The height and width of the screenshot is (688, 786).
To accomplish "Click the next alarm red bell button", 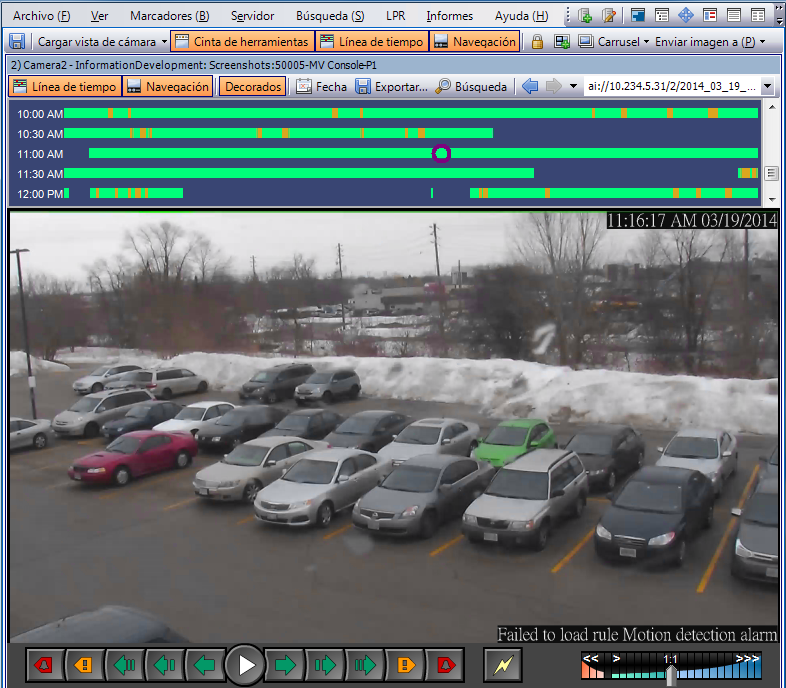I will [445, 665].
